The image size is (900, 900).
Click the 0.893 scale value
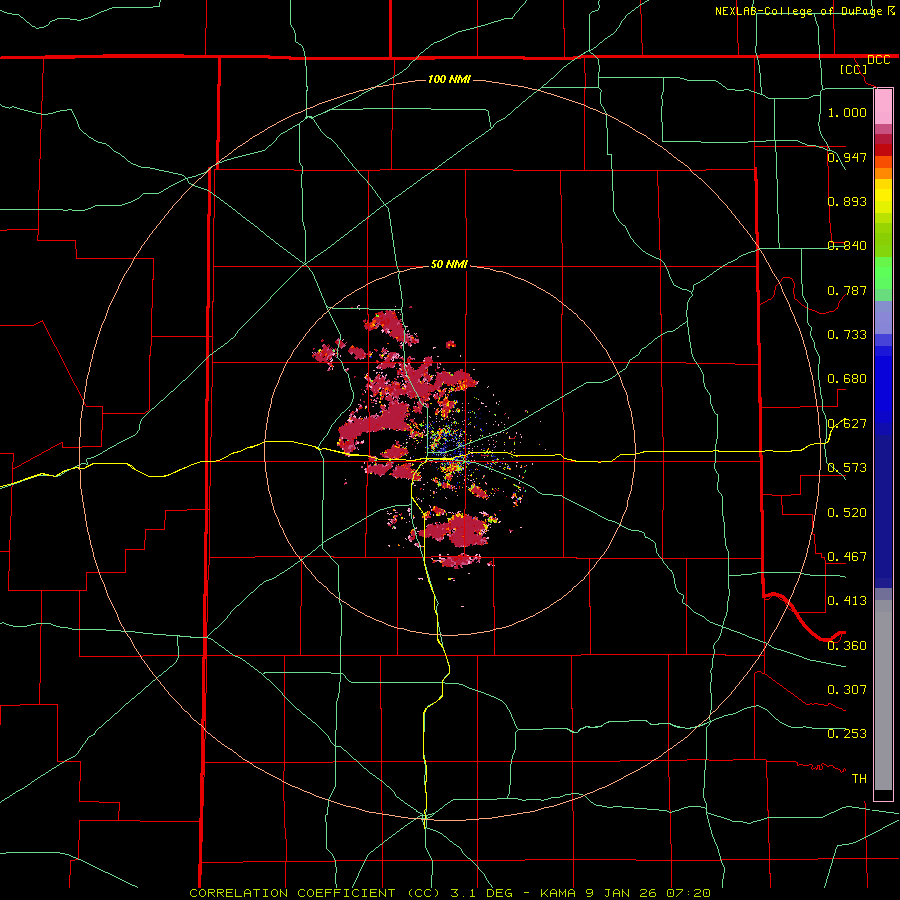point(847,201)
